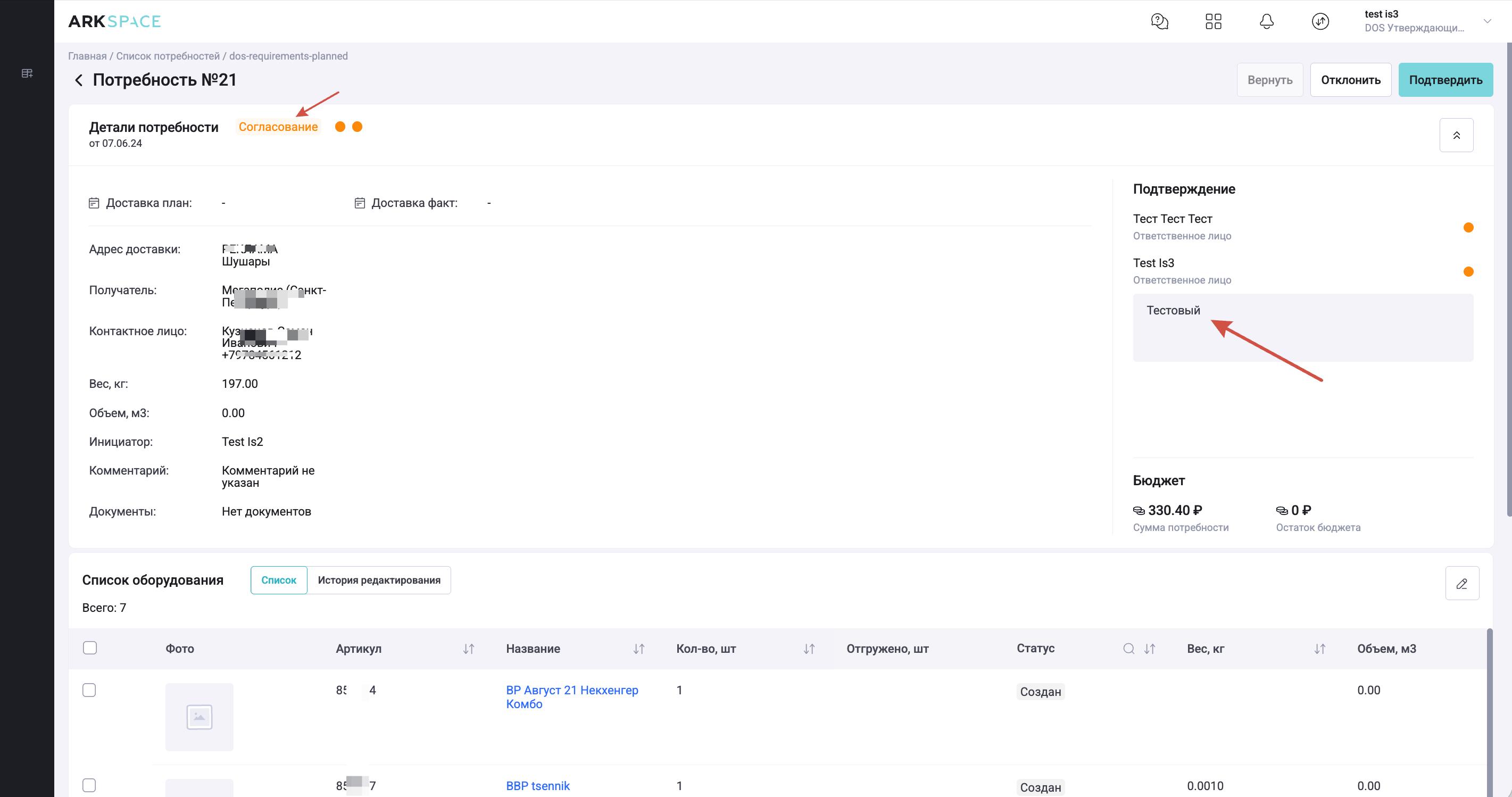Viewport: 1512px width, 797px height.
Task: Click the sidebar table icon
Action: click(27, 73)
